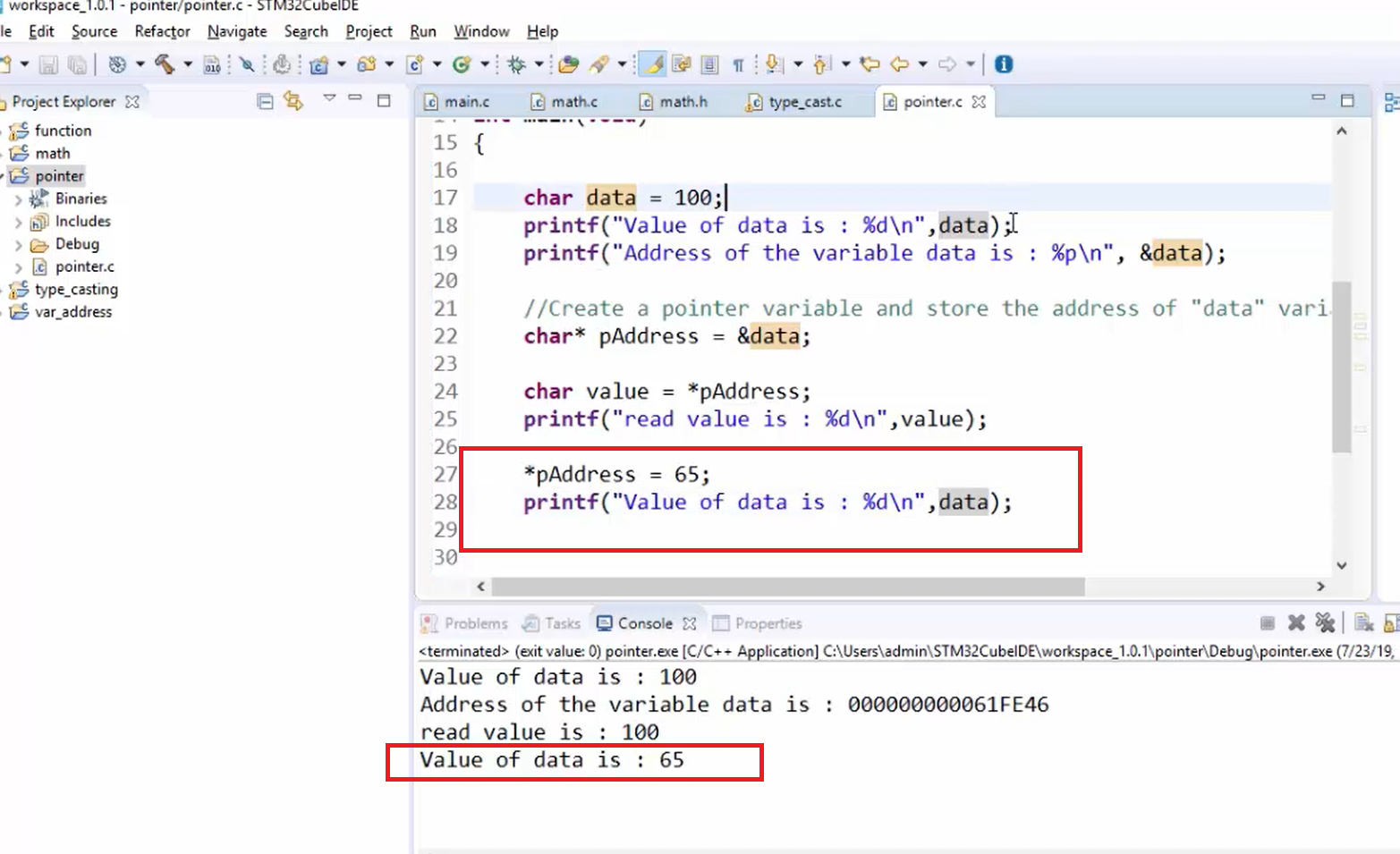
Task: Click the blue information icon
Action: pyautogui.click(x=1004, y=64)
